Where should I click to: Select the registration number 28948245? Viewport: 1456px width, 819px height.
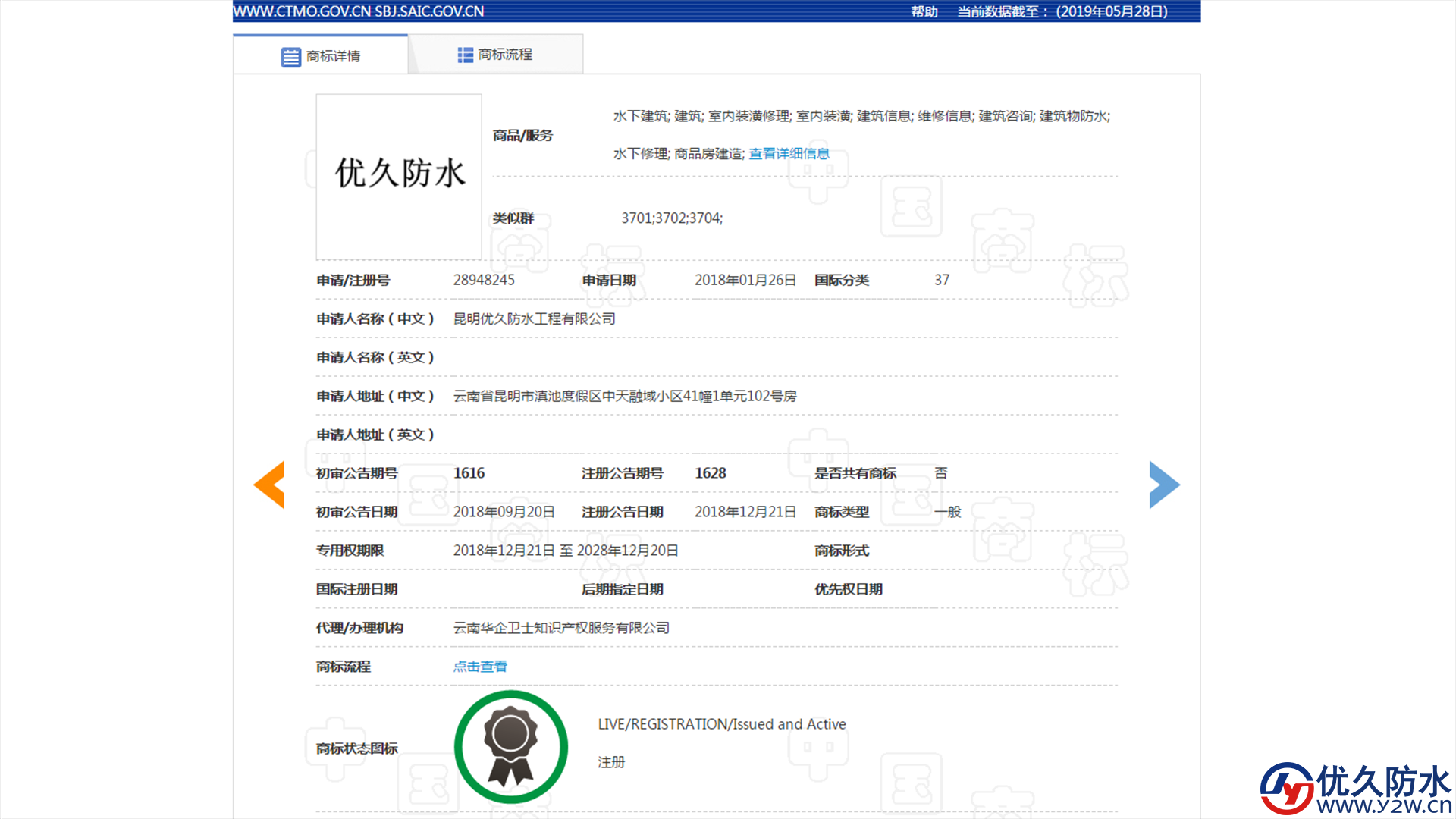point(484,280)
